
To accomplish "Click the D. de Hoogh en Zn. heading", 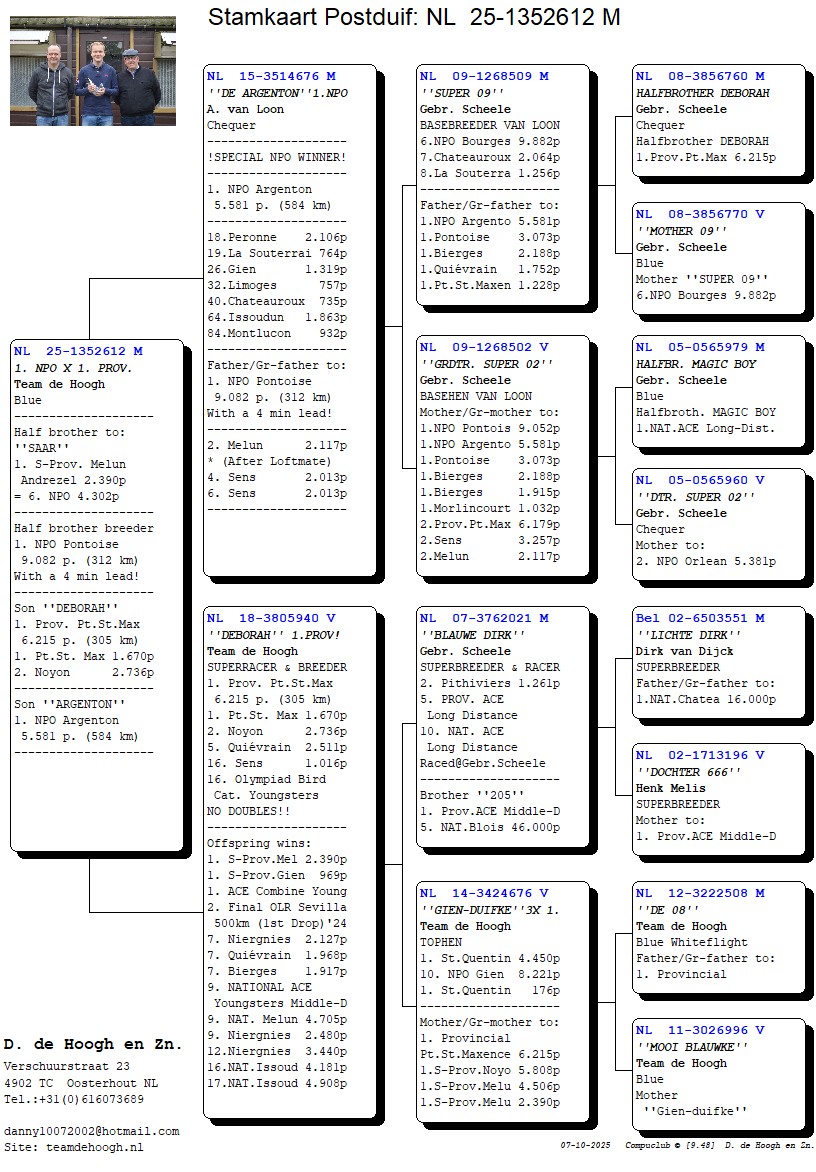I will pyautogui.click(x=93, y=1044).
